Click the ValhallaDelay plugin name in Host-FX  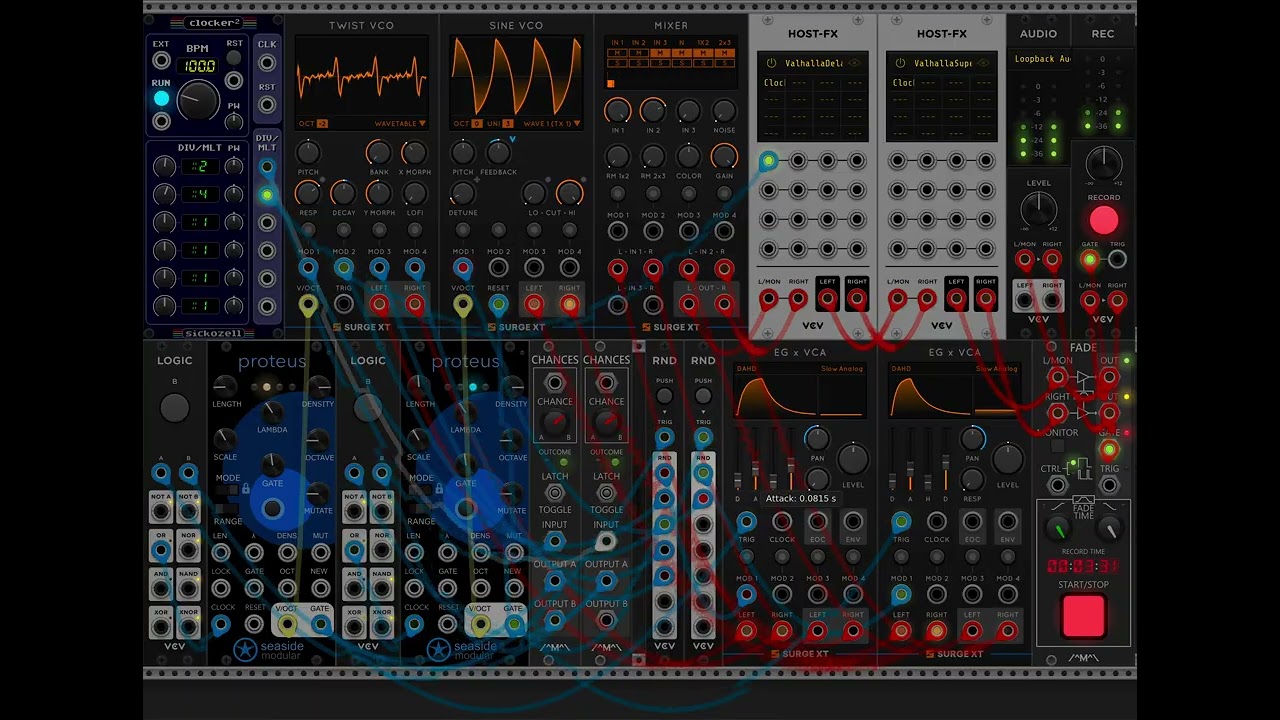click(814, 63)
